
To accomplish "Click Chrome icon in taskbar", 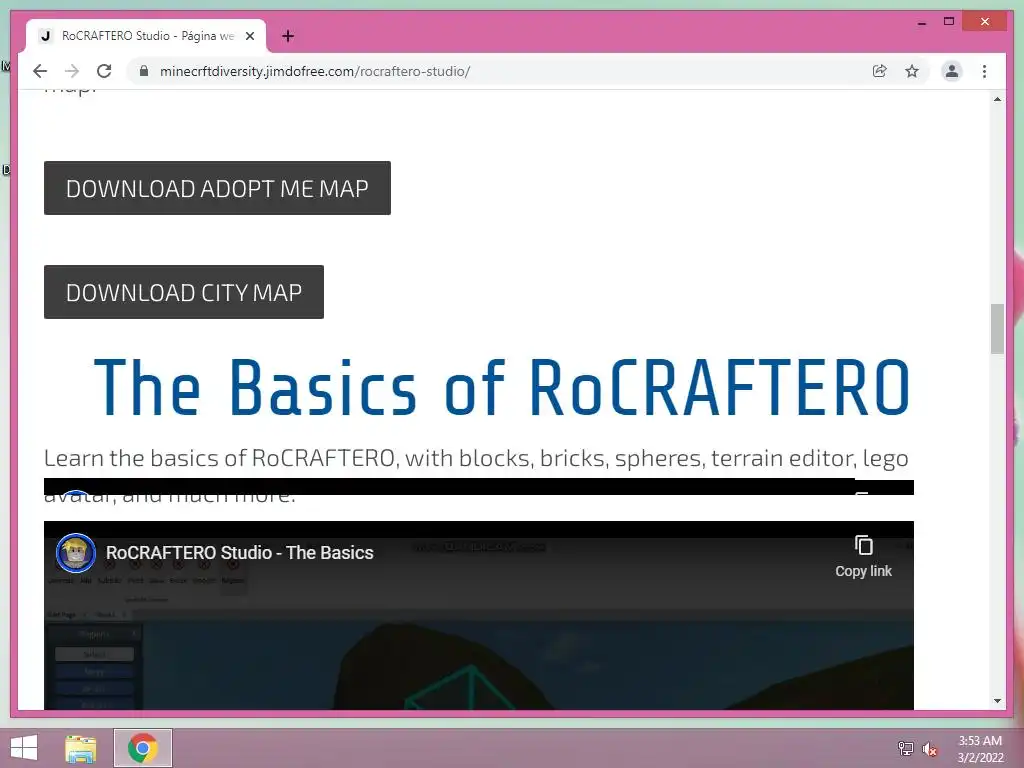I will [142, 748].
